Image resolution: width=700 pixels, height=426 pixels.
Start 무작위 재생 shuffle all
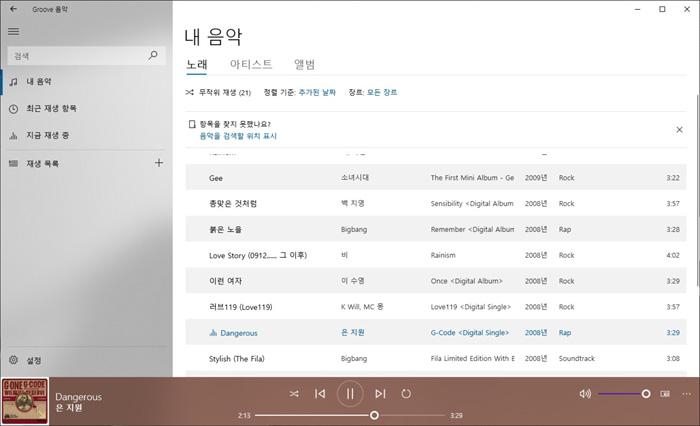tap(218, 92)
